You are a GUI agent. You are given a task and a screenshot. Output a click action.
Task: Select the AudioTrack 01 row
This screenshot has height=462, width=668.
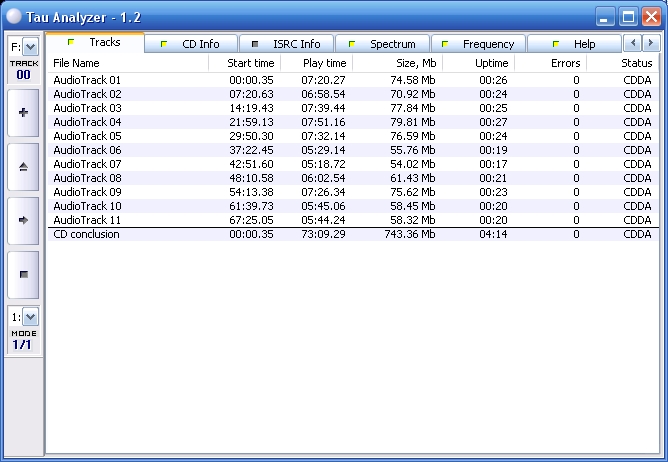click(x=87, y=80)
